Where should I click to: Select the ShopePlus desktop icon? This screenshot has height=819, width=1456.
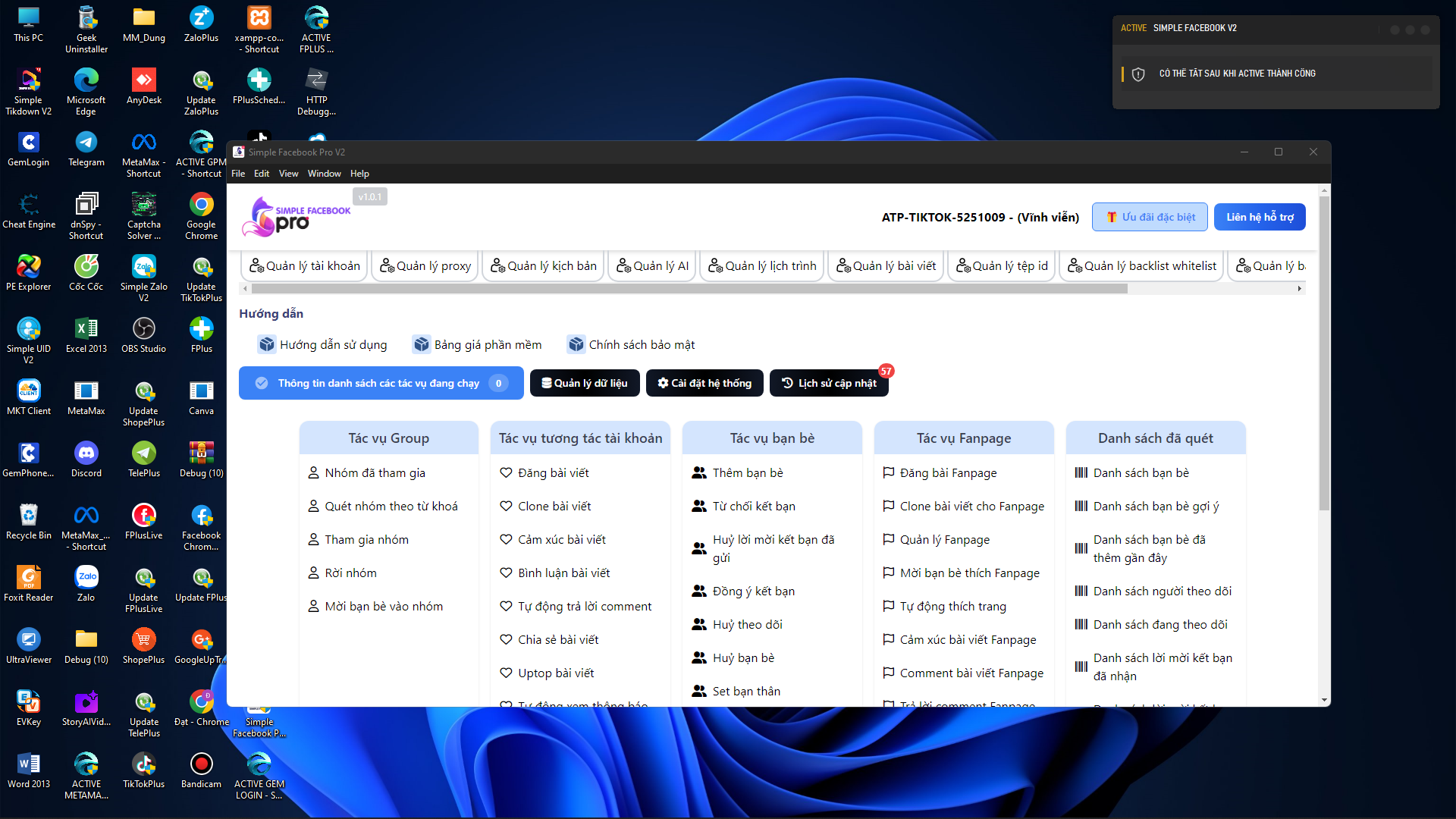coord(144,646)
